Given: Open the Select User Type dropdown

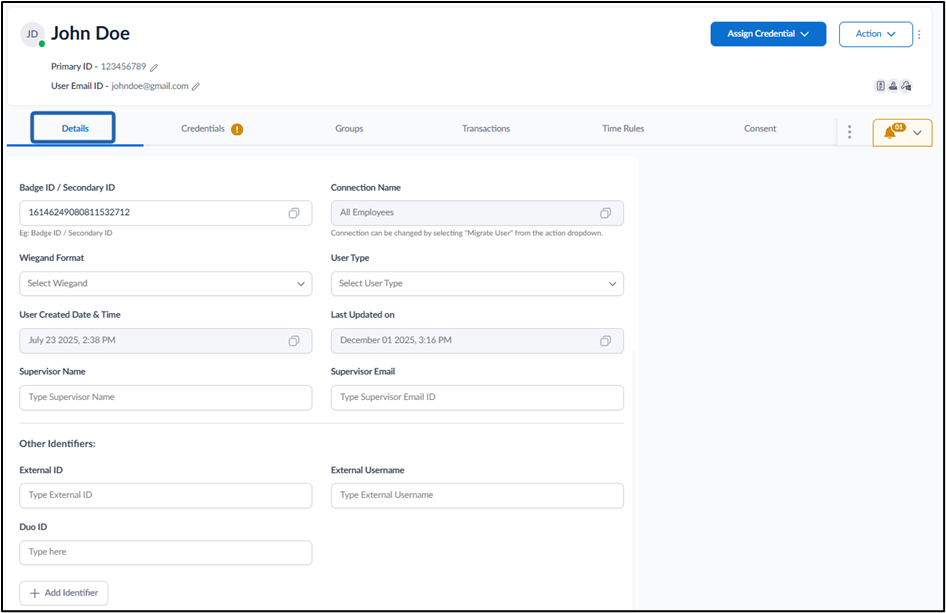Looking at the screenshot, I should [x=477, y=284].
